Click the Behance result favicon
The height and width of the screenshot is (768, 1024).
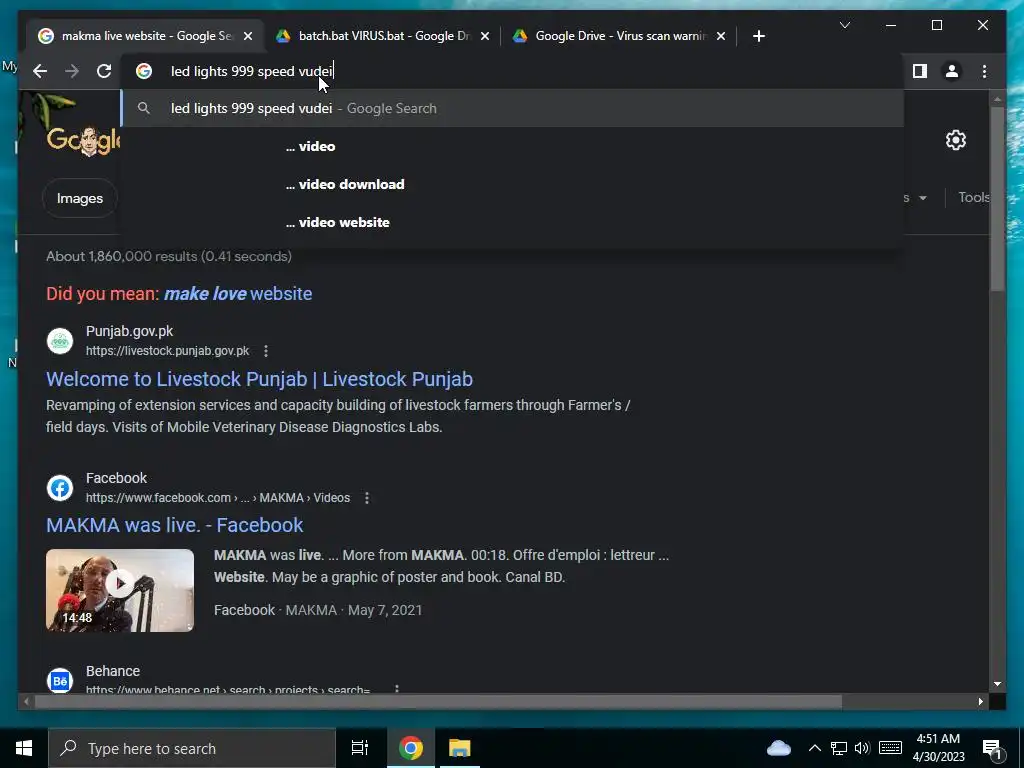point(59,680)
